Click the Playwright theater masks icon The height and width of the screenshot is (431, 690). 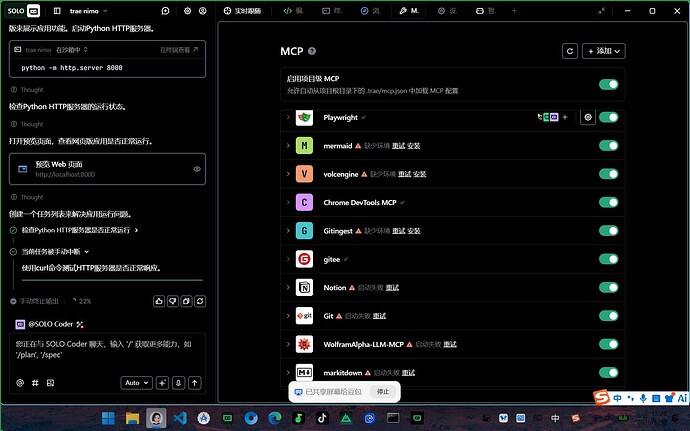tap(304, 118)
